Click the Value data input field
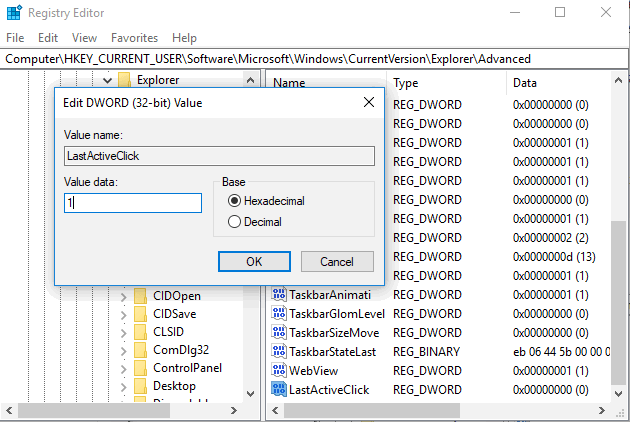Viewport: 630px width, 422px height. click(x=133, y=203)
